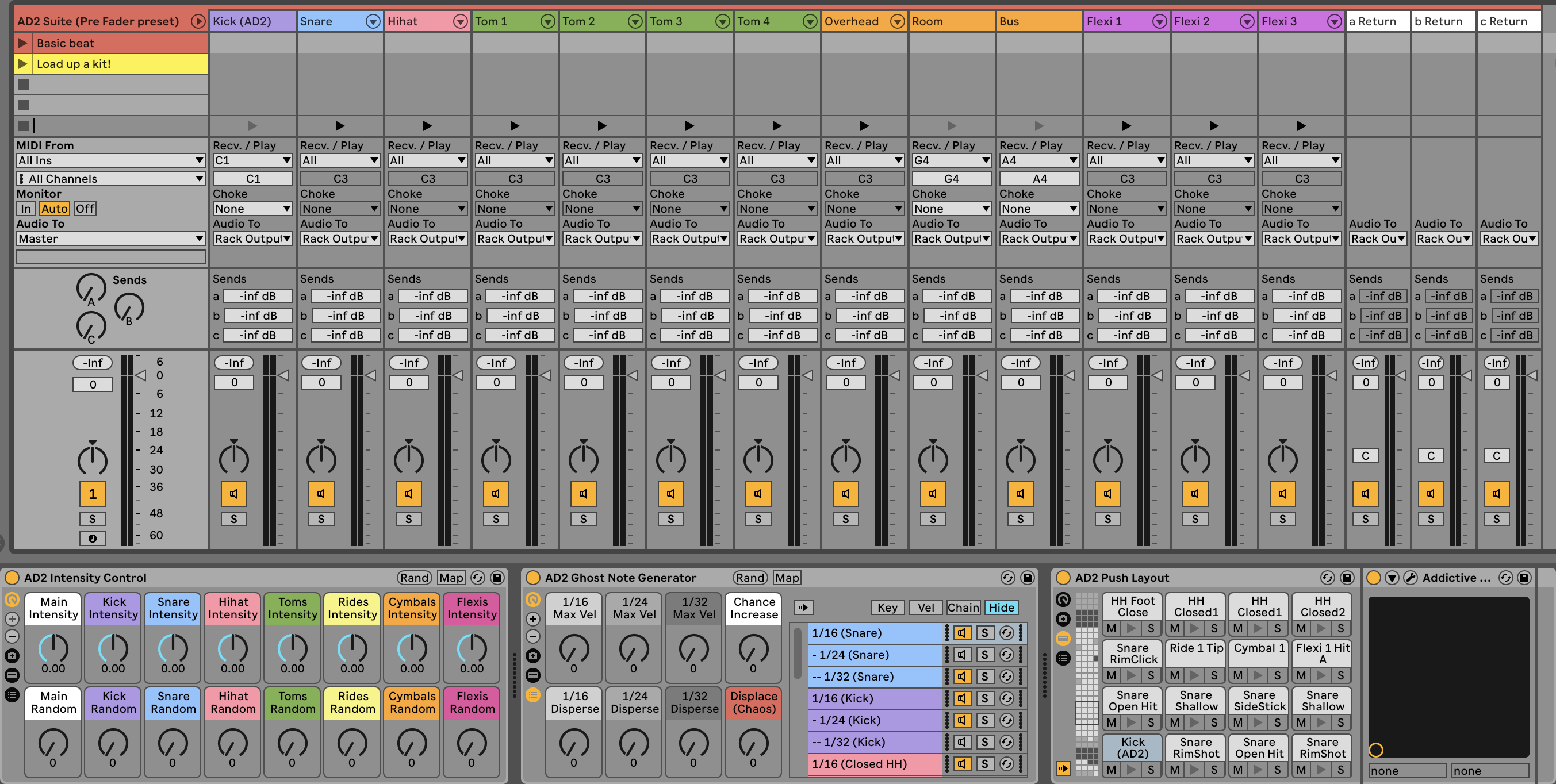
Task: Solo the Cymbal 1 pad
Action: point(1277,675)
